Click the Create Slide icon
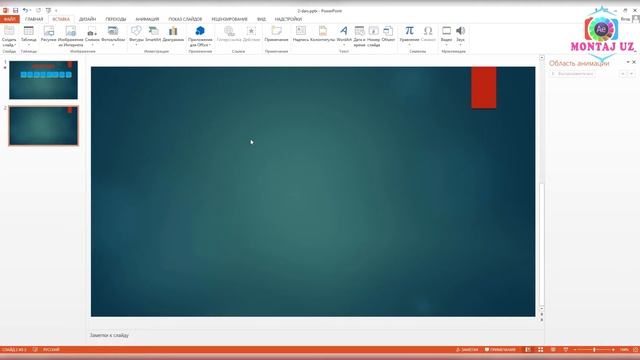 click(x=9, y=31)
